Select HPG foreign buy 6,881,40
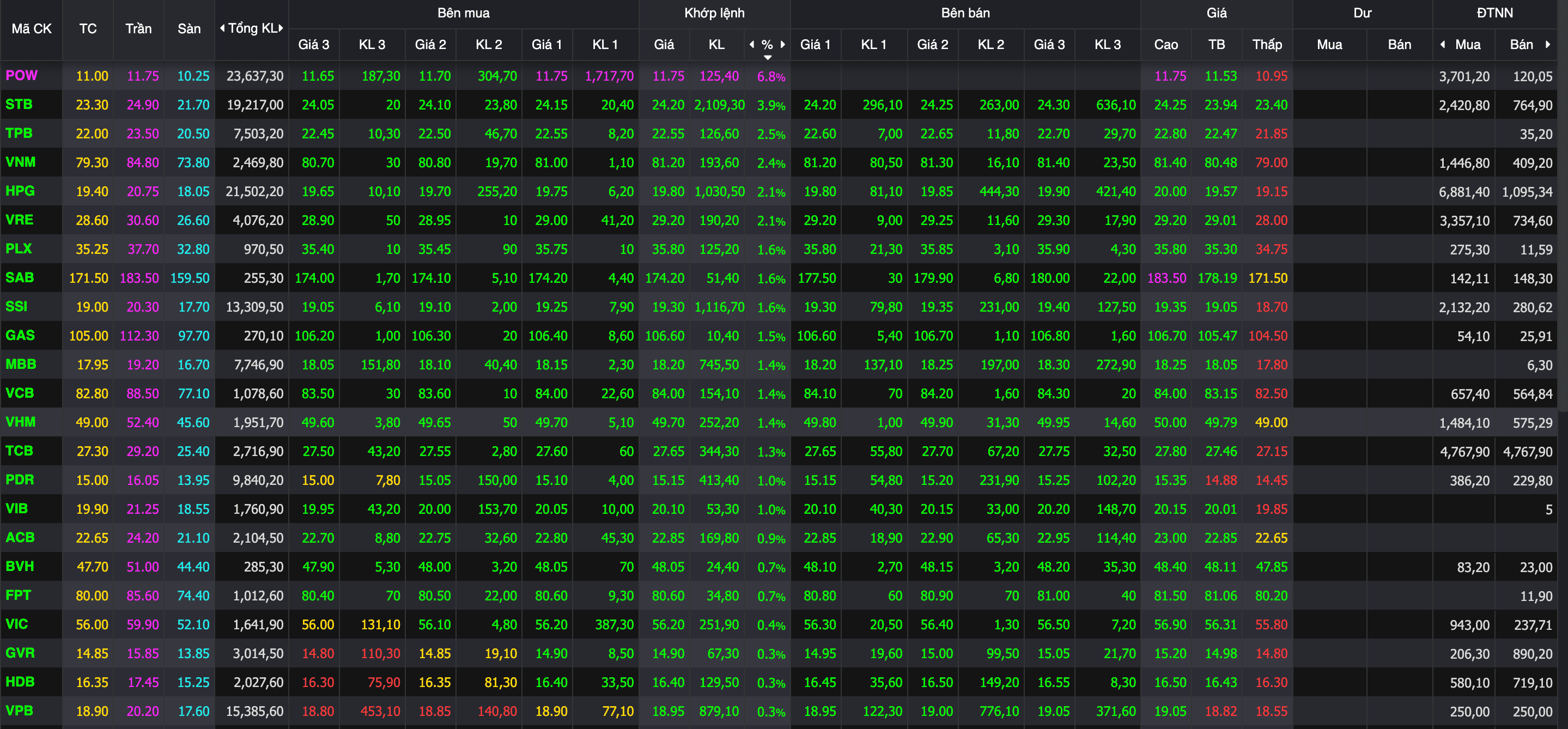This screenshot has width=1568, height=729. (x=1464, y=192)
